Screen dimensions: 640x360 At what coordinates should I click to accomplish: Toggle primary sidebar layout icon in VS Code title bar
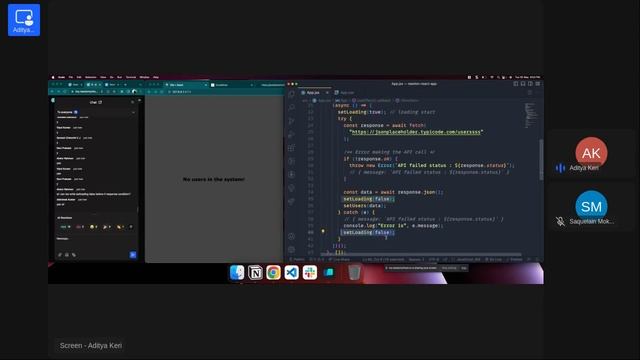pos(516,84)
